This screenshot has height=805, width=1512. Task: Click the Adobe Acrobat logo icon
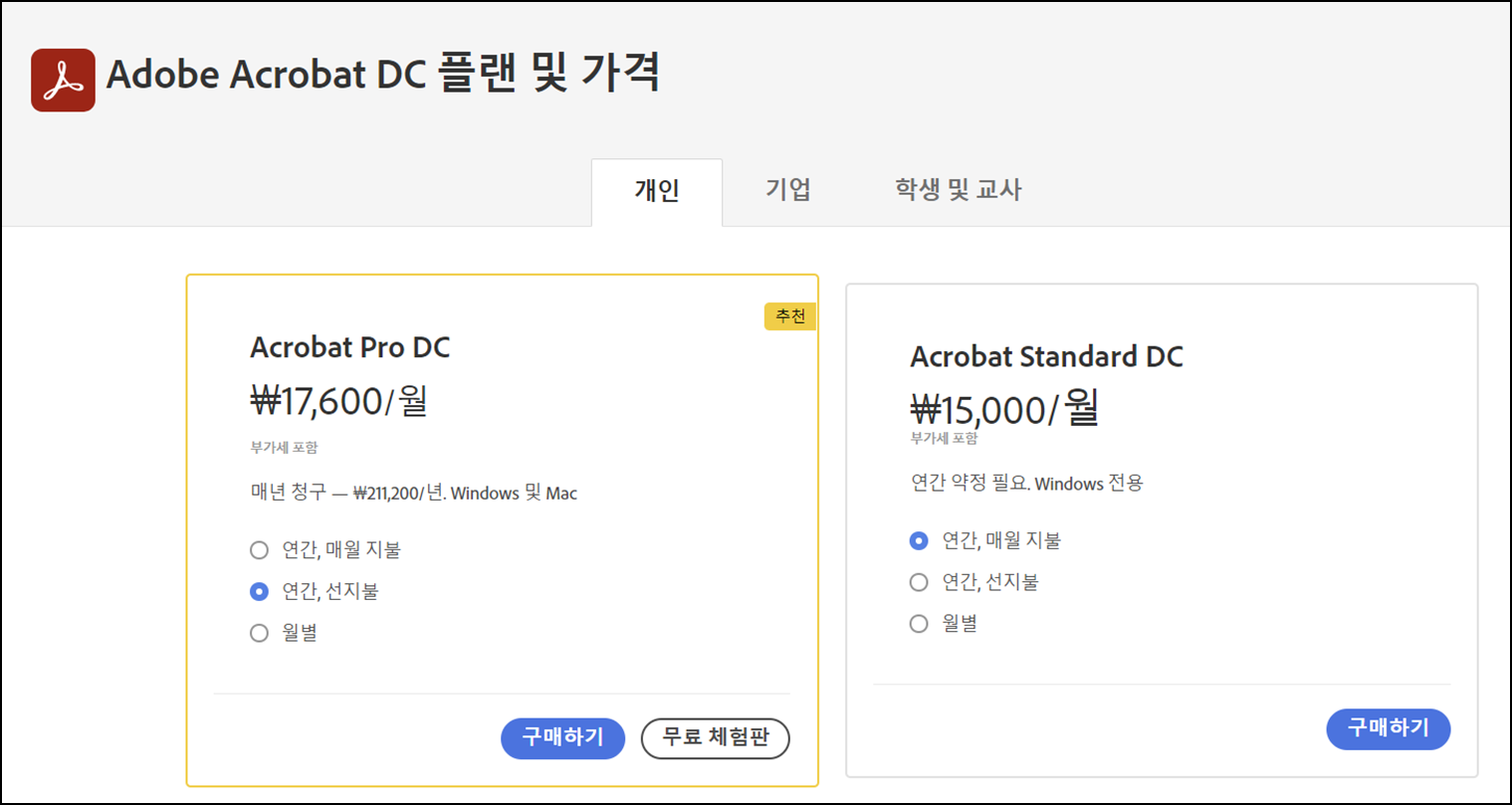63,80
